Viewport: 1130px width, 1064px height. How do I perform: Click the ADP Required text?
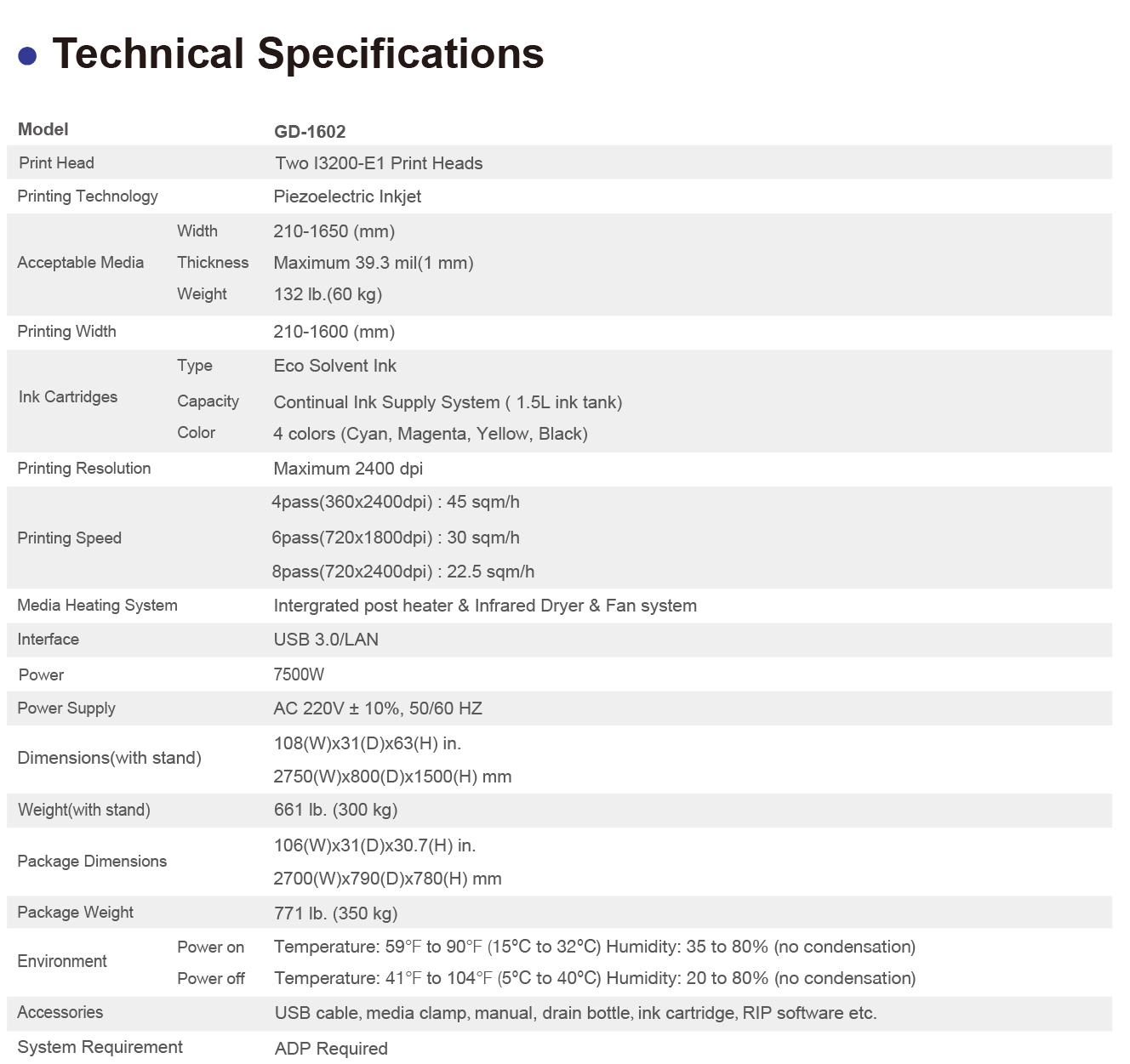(x=331, y=1049)
